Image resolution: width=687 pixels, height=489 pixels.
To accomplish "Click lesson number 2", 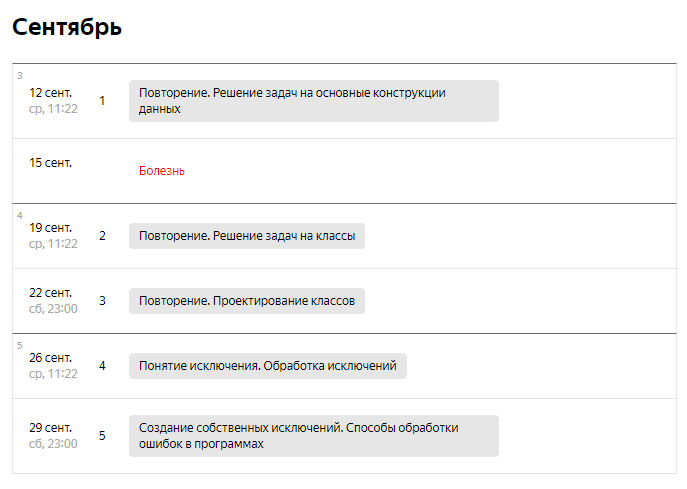I will [x=102, y=236].
